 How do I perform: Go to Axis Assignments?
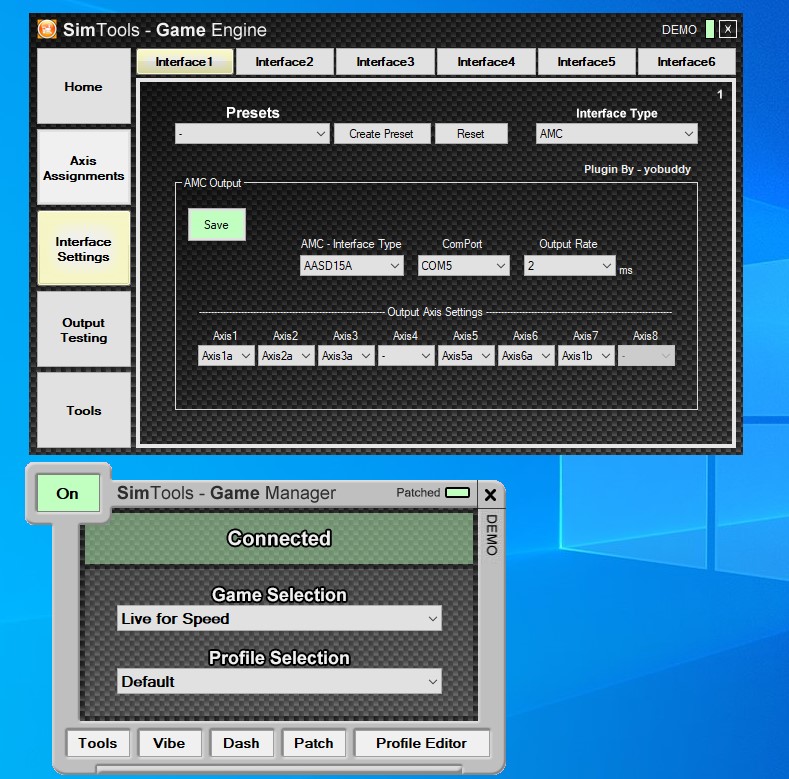84,168
